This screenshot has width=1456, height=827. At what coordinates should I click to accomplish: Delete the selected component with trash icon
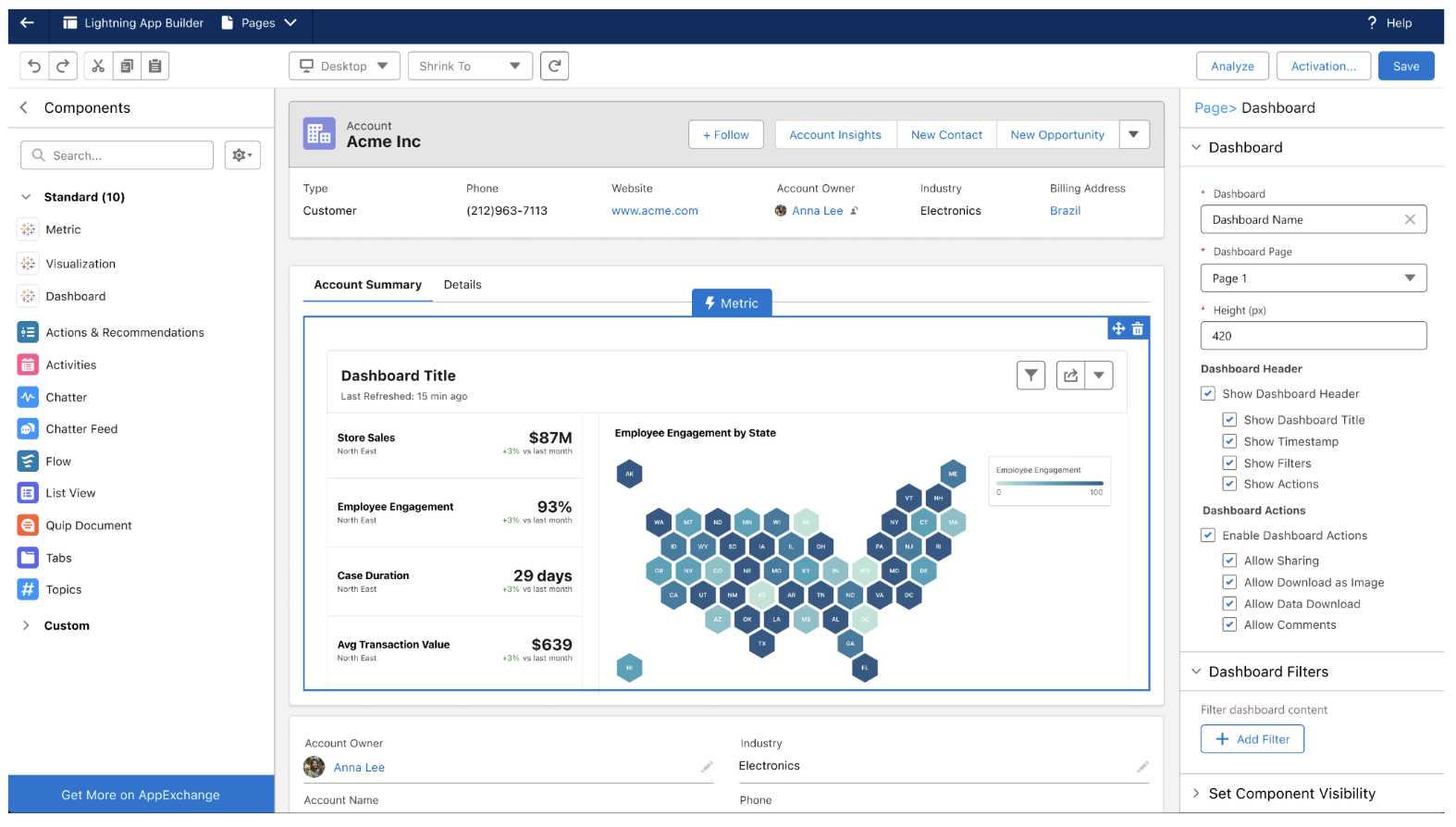[1138, 328]
